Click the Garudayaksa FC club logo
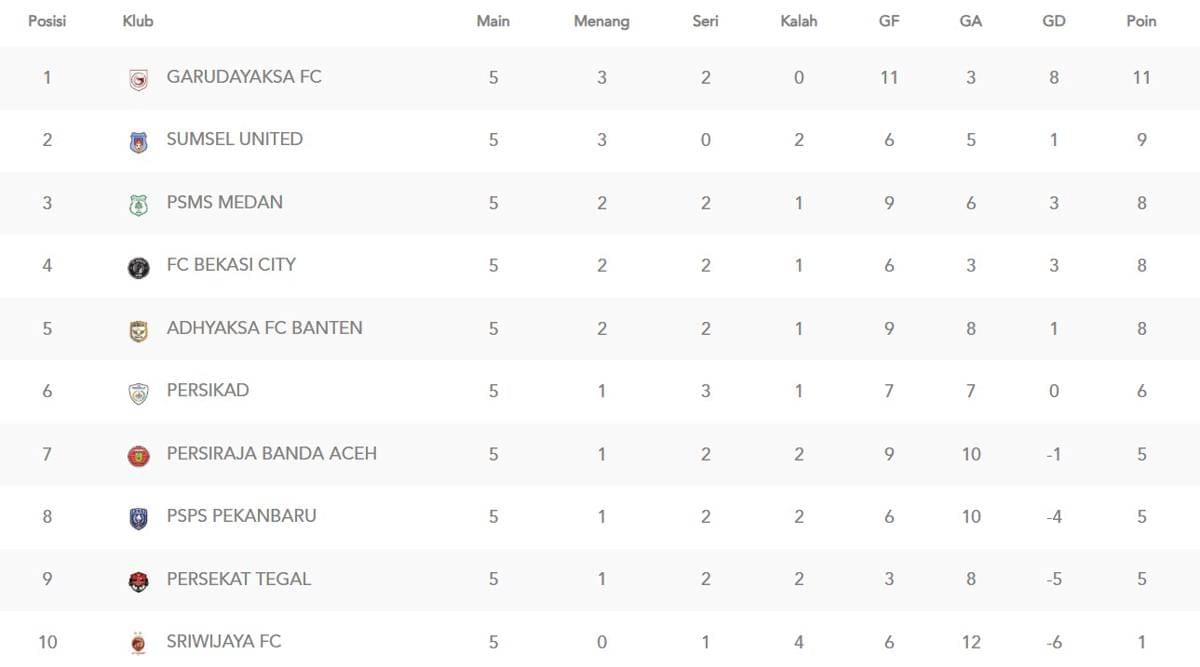 (x=139, y=80)
